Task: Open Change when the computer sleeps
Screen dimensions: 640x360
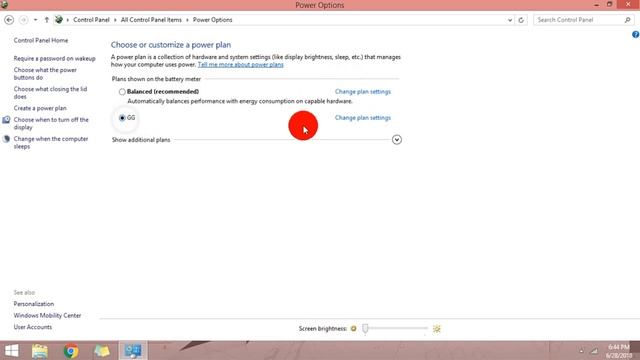Action: tap(51, 142)
